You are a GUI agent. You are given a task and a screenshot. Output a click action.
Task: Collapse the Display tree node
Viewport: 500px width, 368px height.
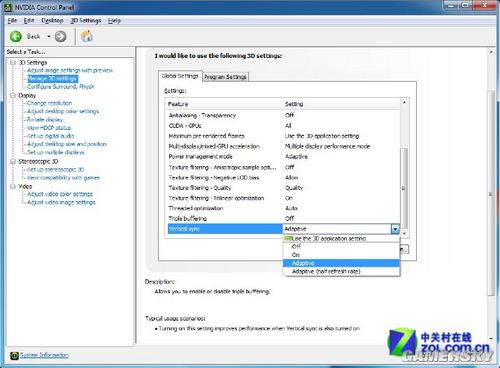coord(13,95)
